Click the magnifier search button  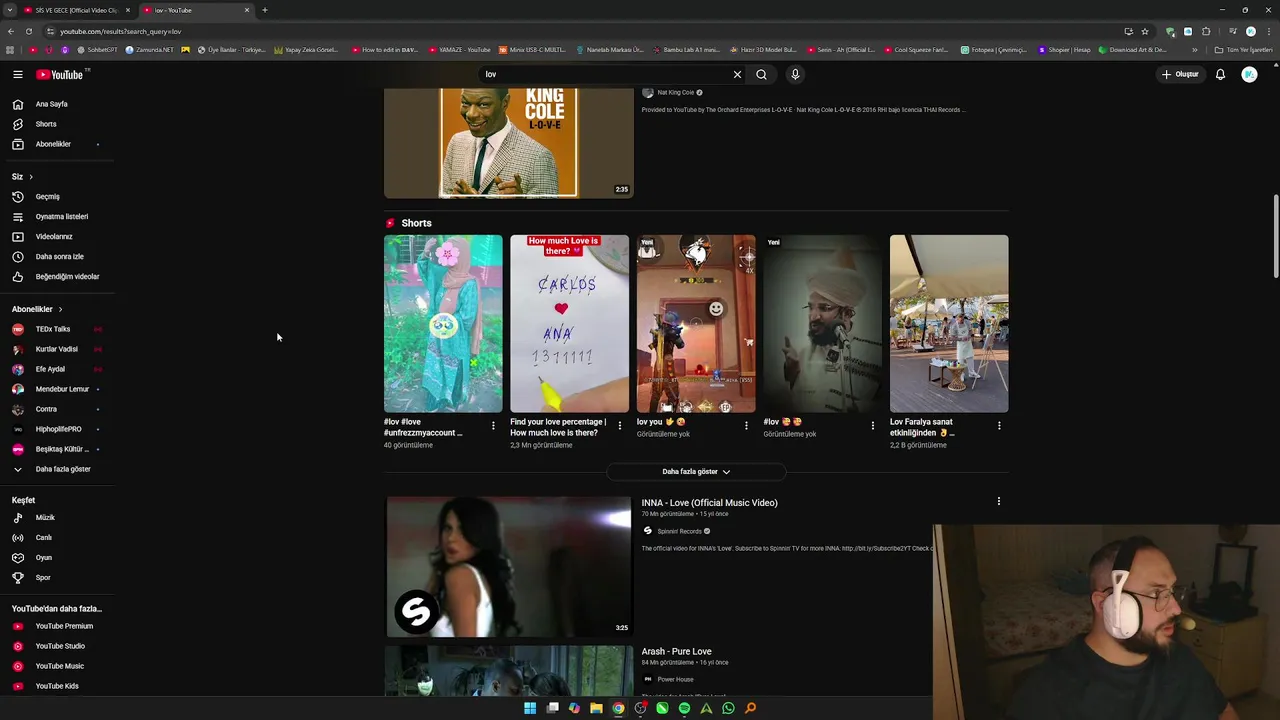pyautogui.click(x=761, y=74)
